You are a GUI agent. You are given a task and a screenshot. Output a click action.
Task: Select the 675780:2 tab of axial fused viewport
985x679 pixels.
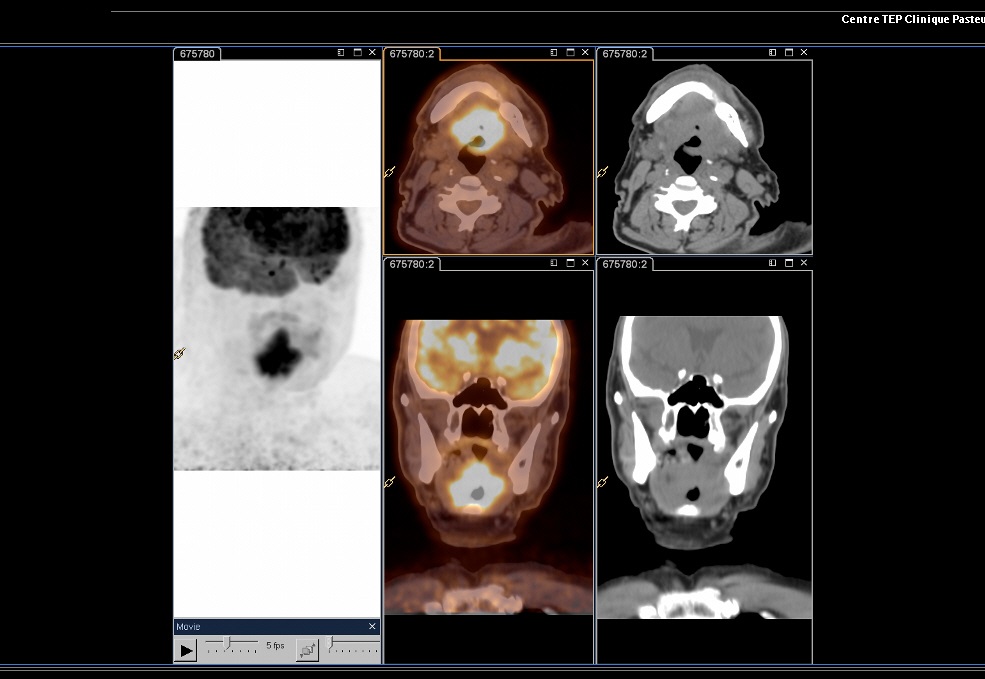tap(412, 54)
